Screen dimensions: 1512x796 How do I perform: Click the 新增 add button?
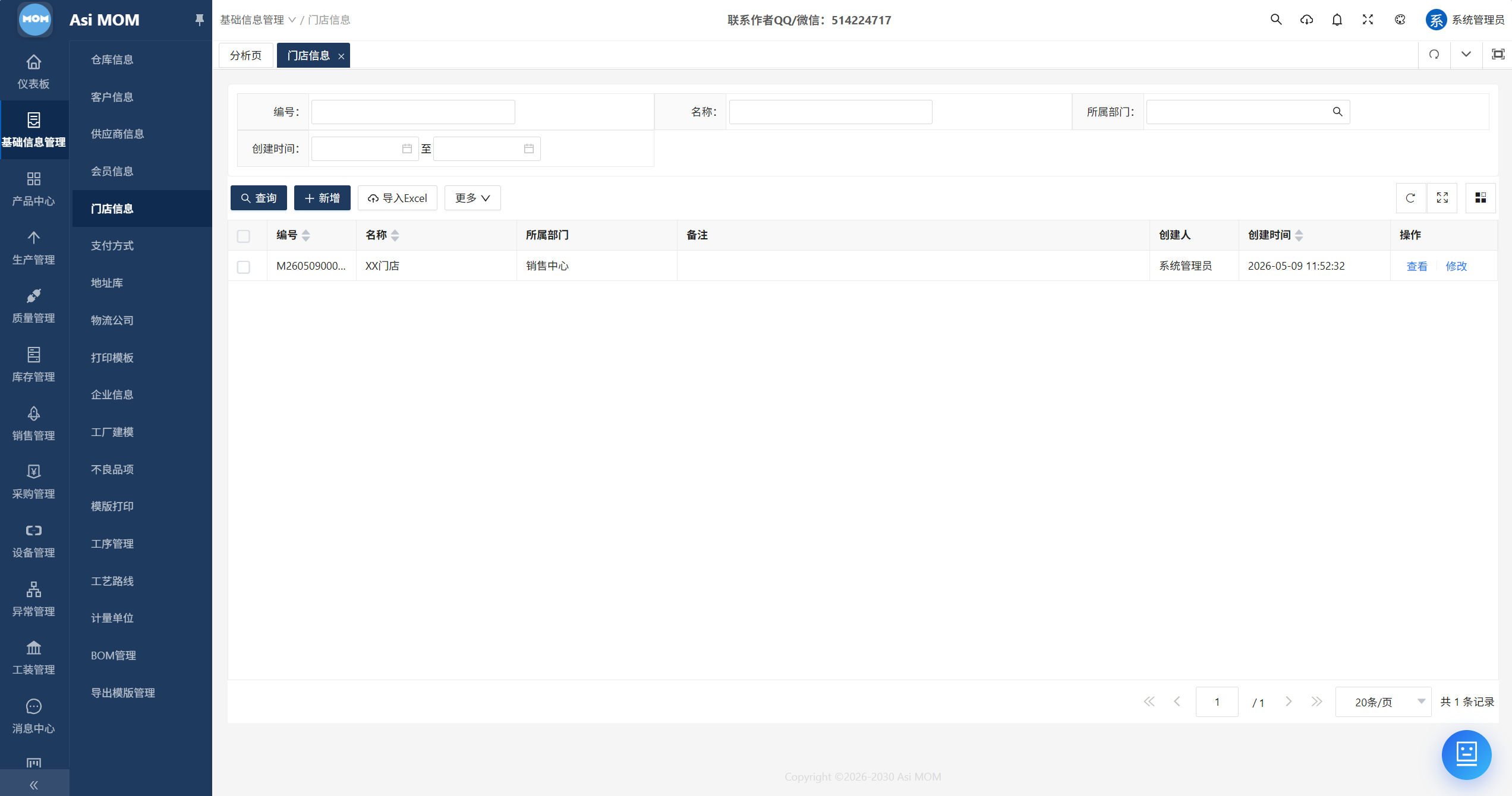[x=322, y=198]
